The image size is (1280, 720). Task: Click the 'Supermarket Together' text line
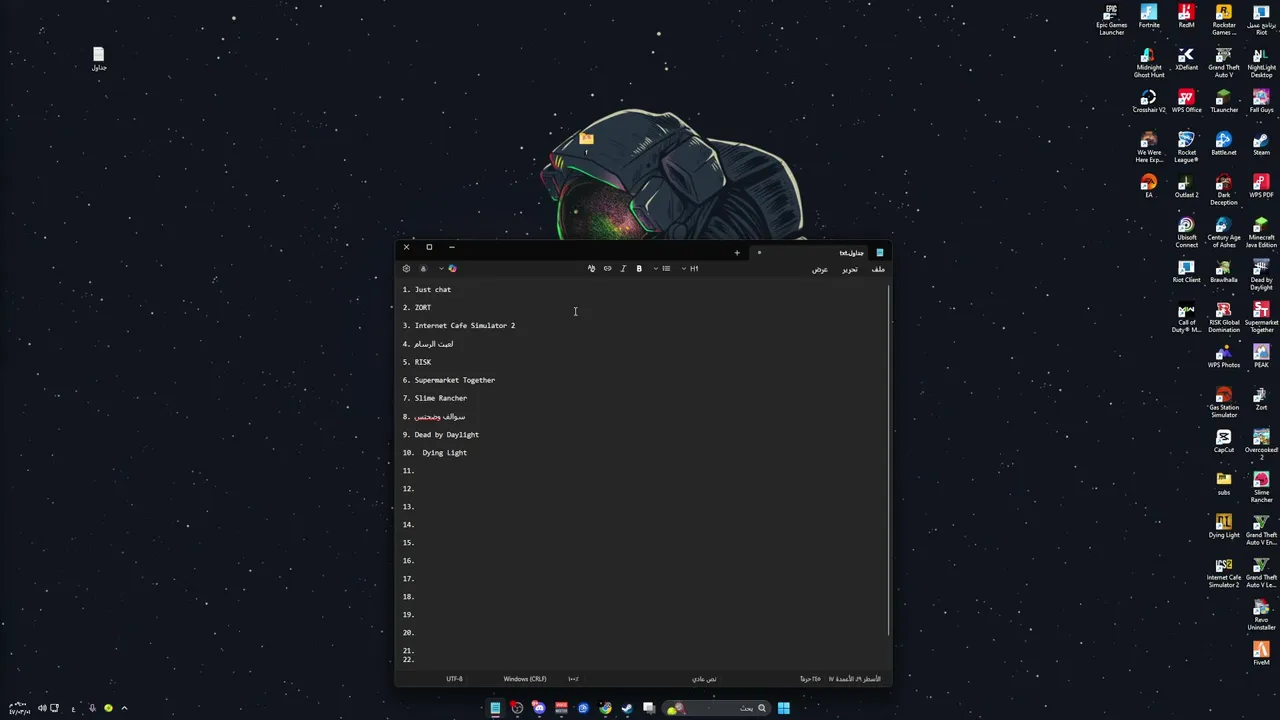pyautogui.click(x=455, y=380)
